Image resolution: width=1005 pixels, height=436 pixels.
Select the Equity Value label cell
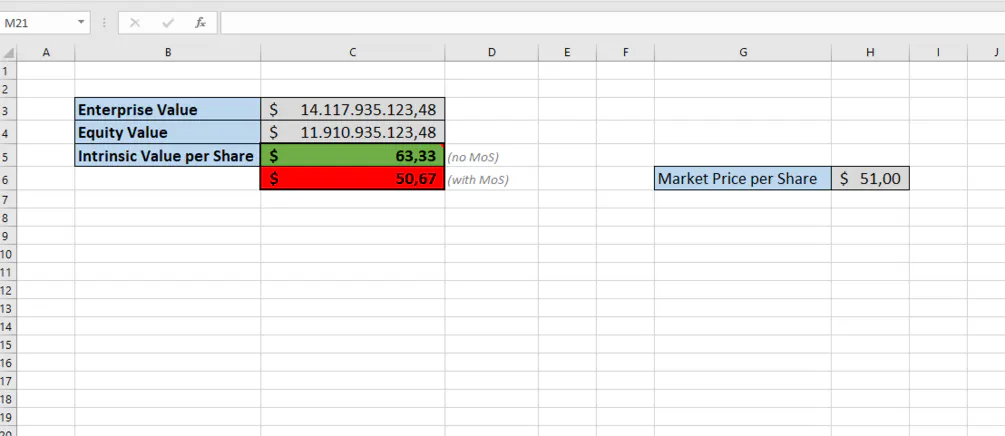168,133
